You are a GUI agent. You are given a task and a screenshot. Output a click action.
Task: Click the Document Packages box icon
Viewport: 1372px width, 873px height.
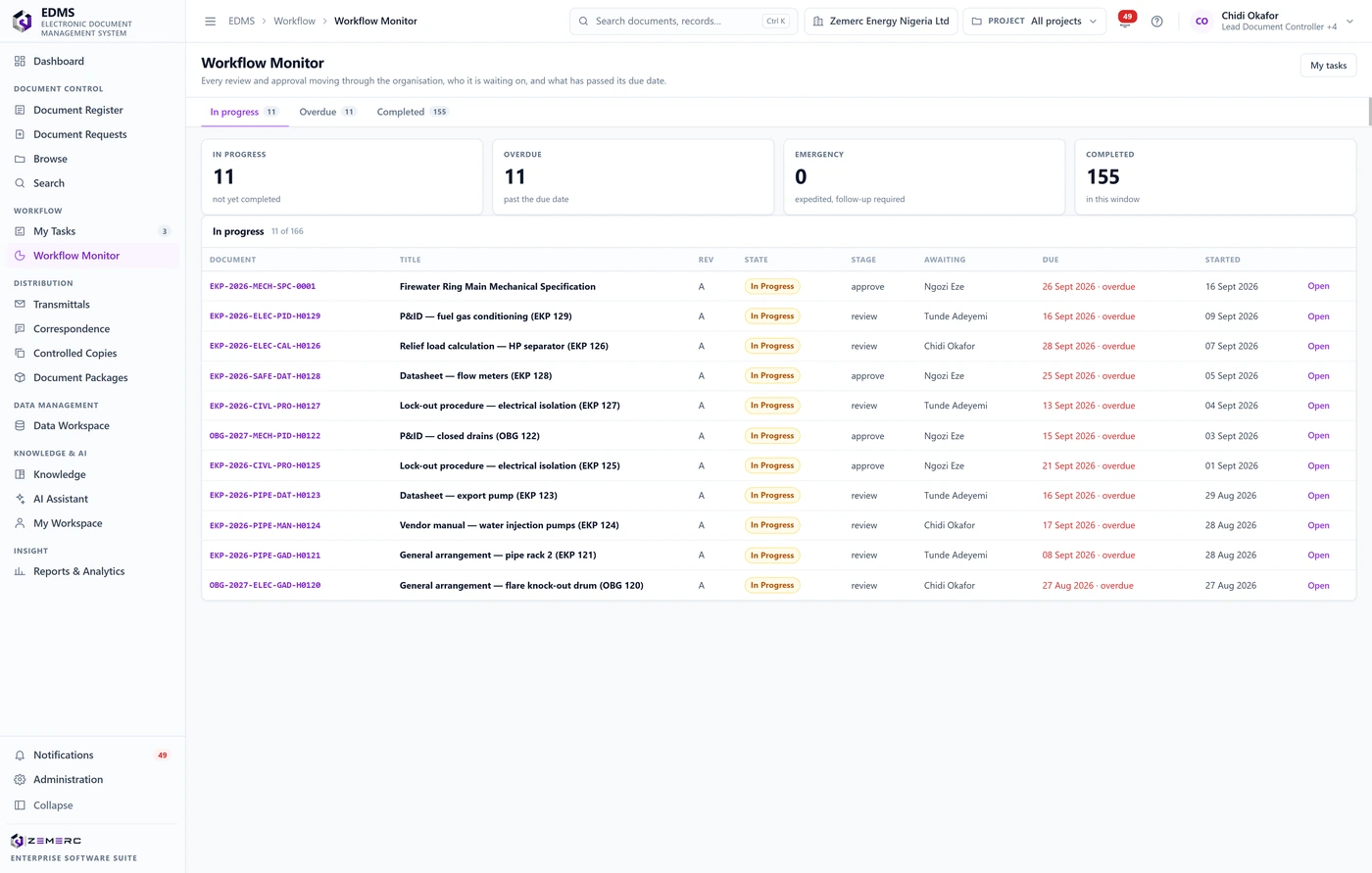[x=20, y=377]
